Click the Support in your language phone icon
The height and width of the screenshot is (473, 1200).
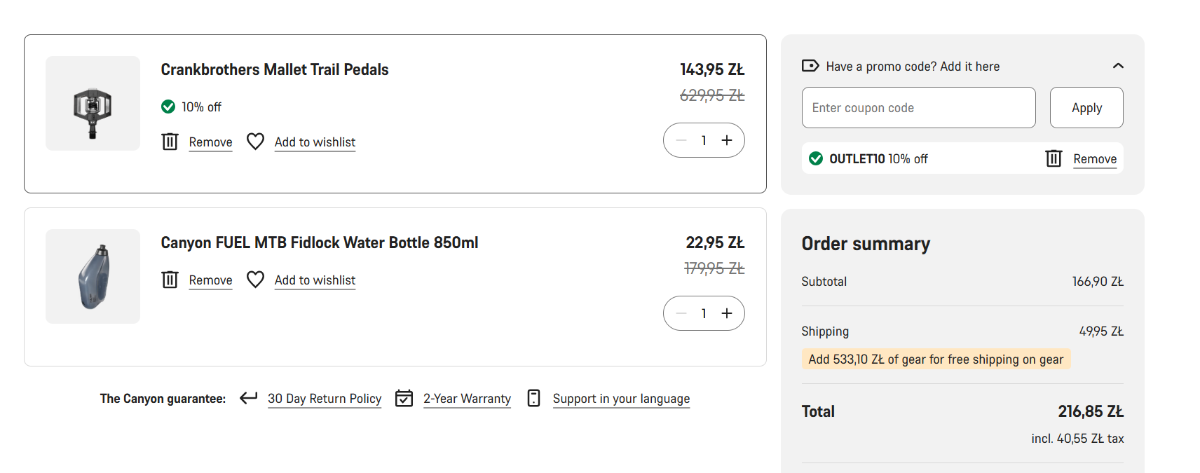(534, 398)
